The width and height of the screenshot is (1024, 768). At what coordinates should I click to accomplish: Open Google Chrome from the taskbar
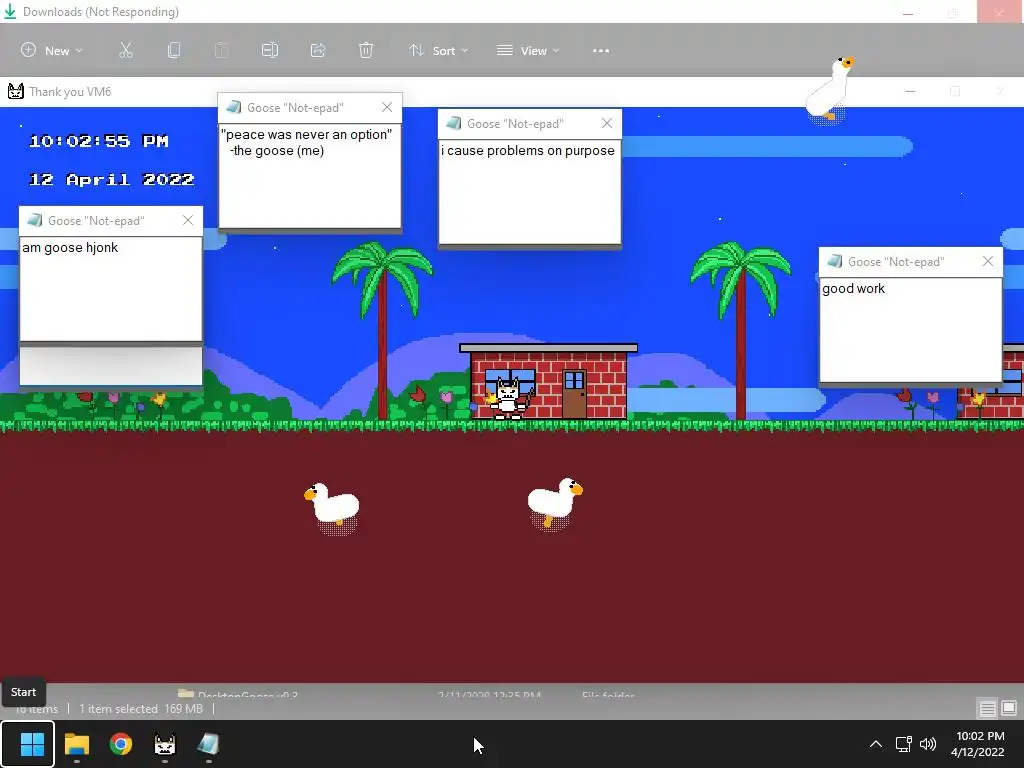pyautogui.click(x=121, y=744)
